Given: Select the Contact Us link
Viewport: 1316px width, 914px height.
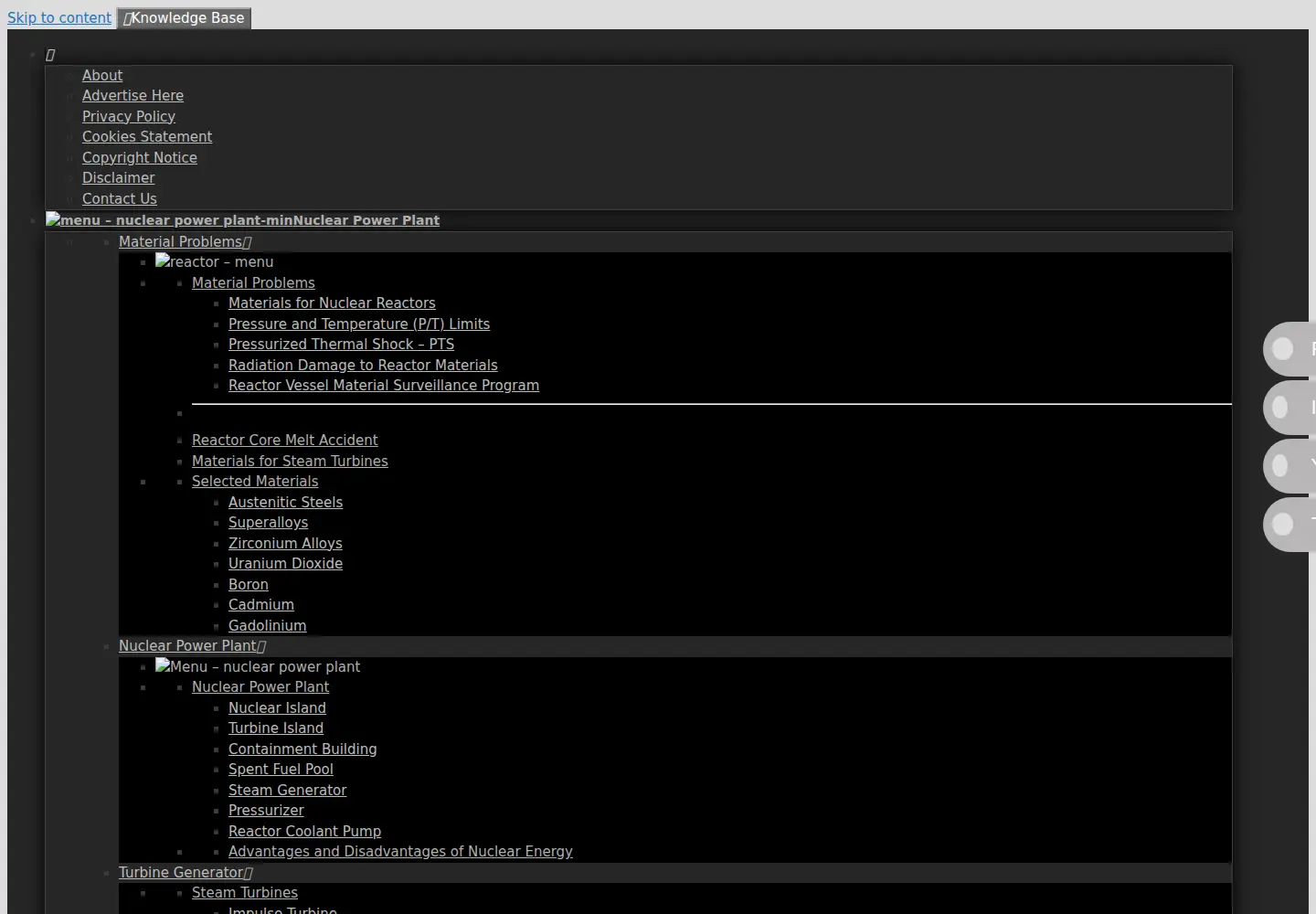Looking at the screenshot, I should 120,199.
